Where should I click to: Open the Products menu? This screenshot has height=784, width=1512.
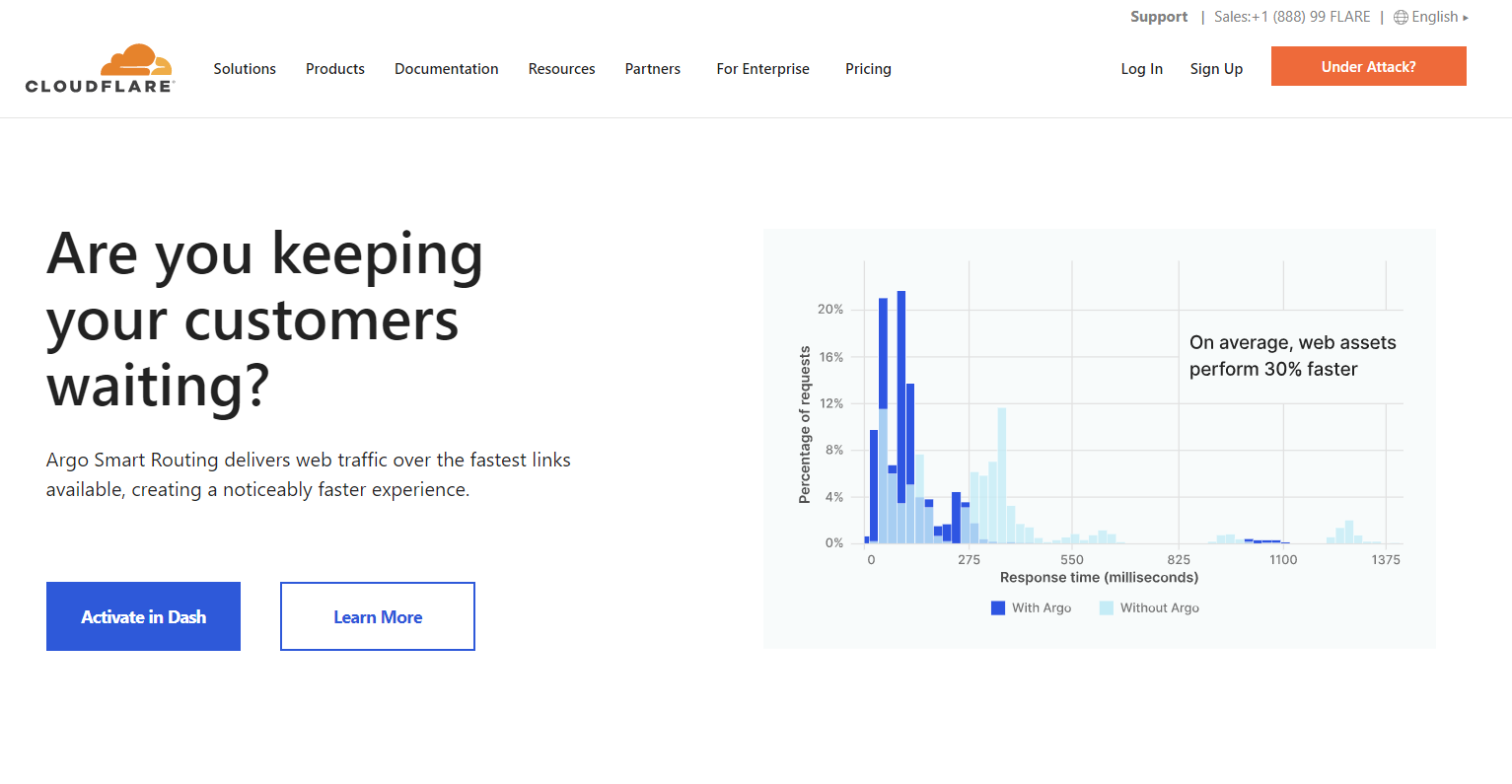point(335,69)
